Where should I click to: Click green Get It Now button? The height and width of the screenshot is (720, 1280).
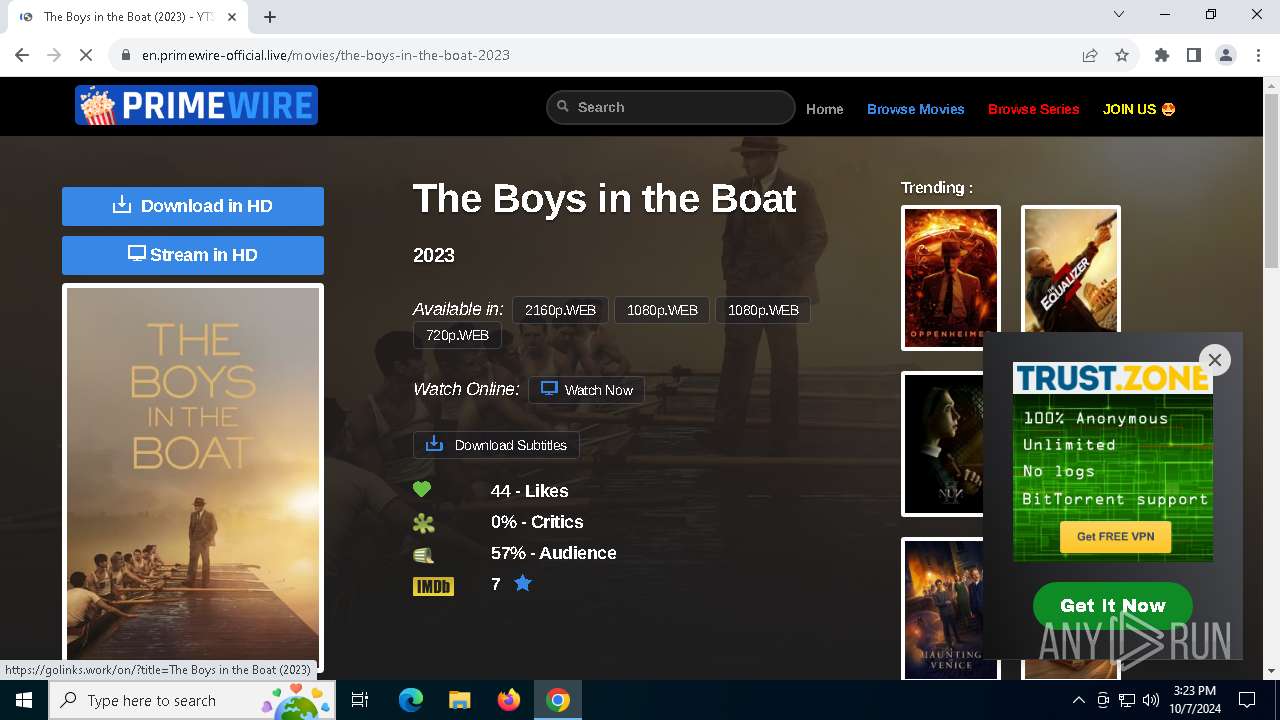point(1113,605)
